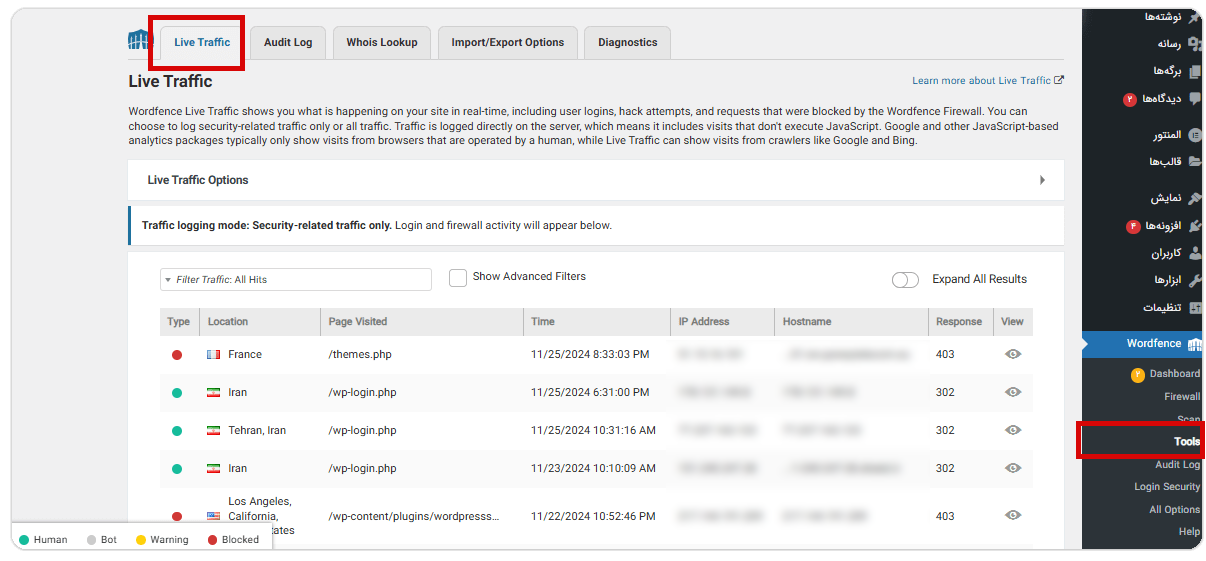Viewport: 1206px width, 561px height.
Task: Click the red blocked status dot for France
Action: [x=177, y=355]
